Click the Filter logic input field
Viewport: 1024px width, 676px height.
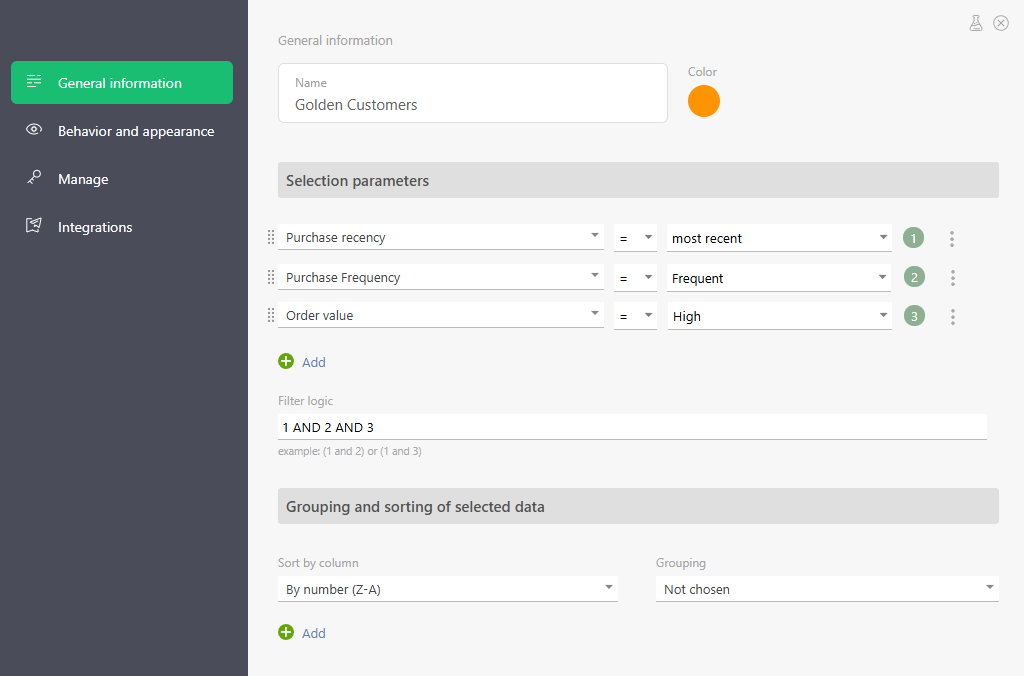point(632,427)
